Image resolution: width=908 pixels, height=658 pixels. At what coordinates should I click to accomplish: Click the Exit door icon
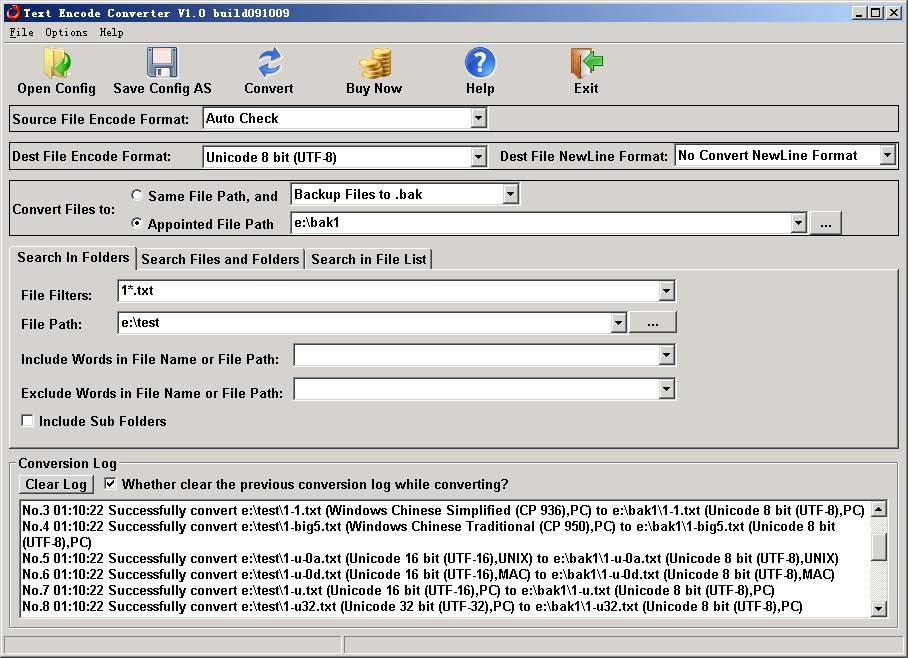tap(586, 63)
